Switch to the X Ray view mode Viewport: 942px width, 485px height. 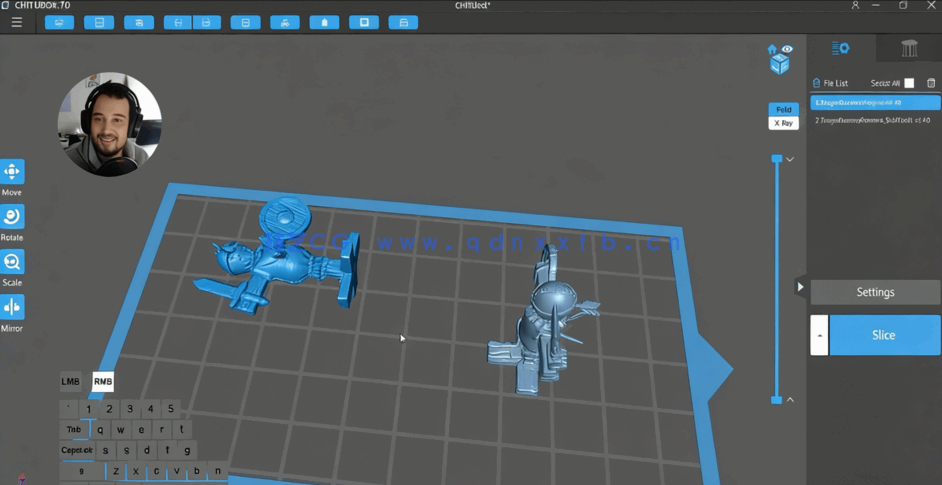click(x=783, y=123)
